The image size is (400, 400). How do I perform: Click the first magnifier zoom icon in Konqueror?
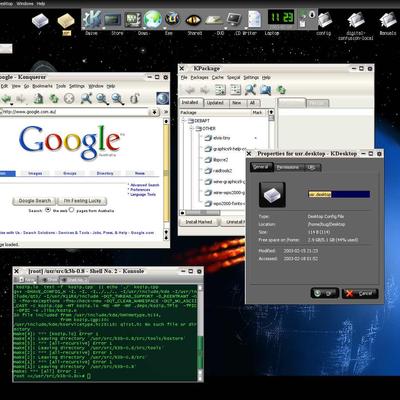click(x=102, y=99)
